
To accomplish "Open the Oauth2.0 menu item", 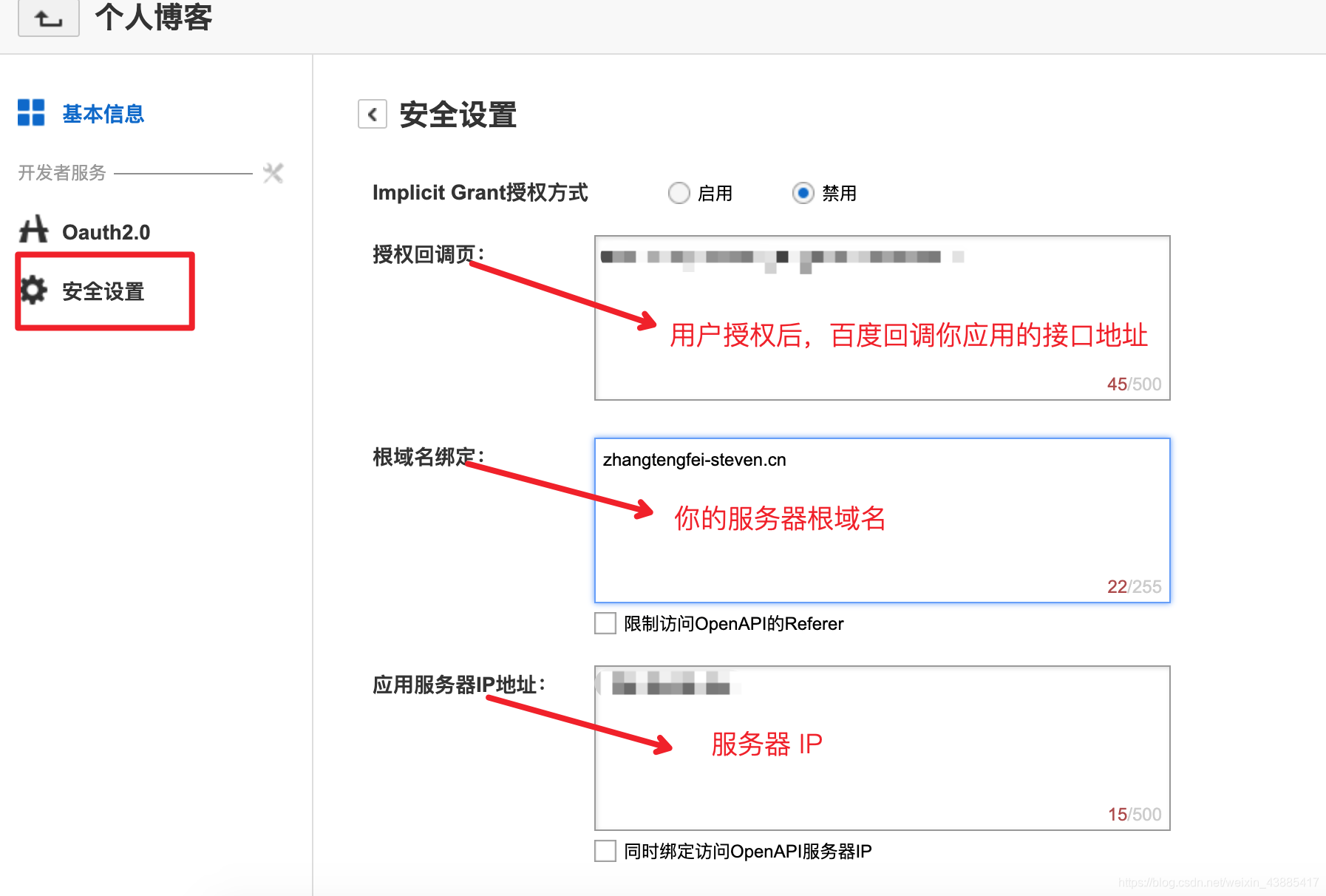I will tap(106, 232).
